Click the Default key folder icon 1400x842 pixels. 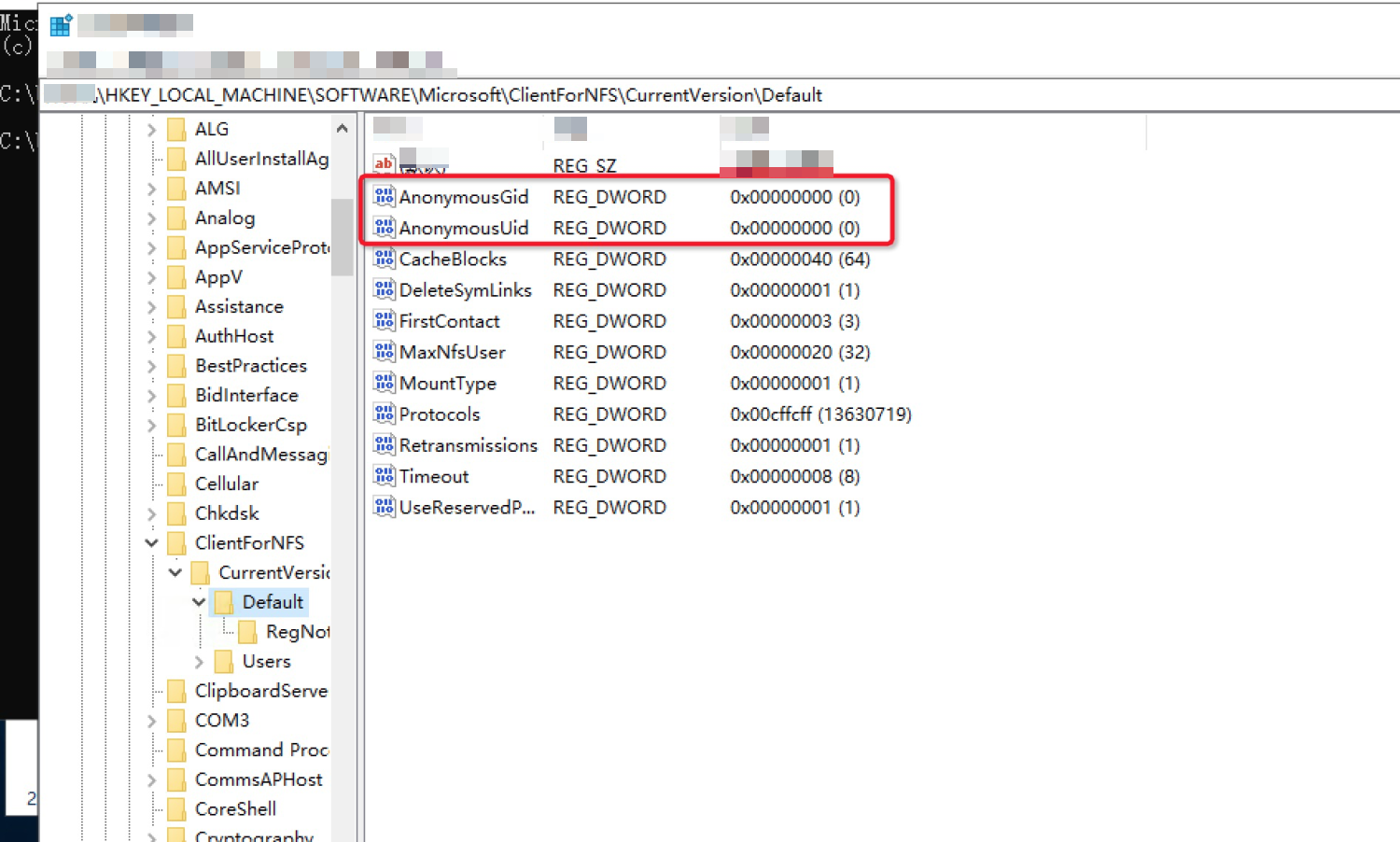tap(224, 602)
